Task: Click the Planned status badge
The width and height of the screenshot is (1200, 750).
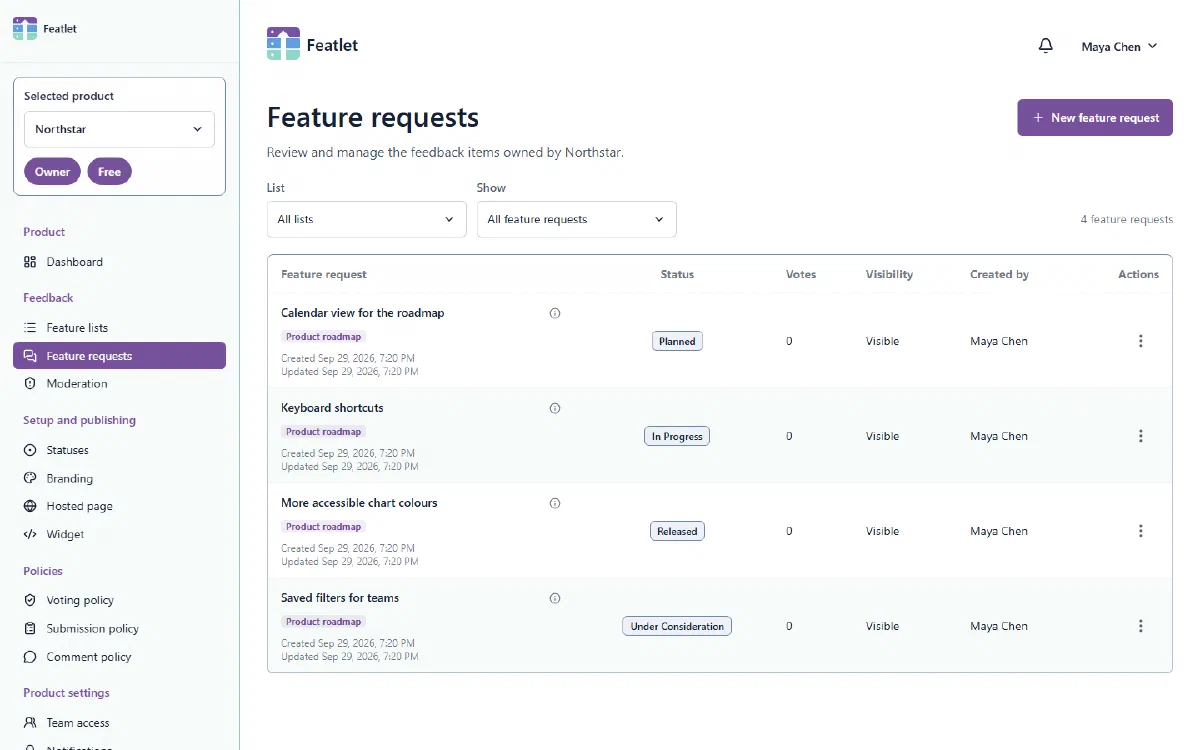Action: click(x=677, y=341)
